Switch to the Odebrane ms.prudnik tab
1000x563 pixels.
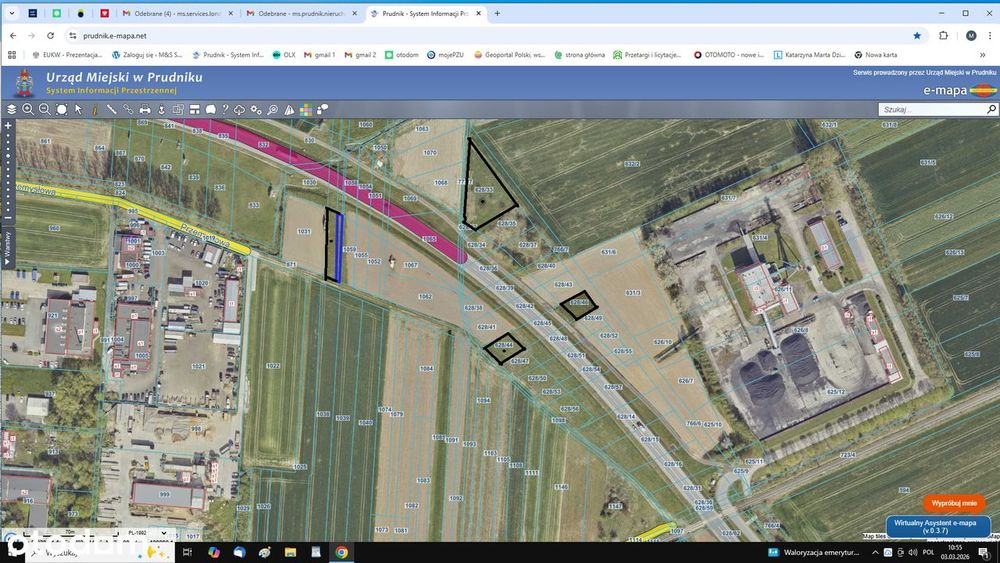(301, 13)
